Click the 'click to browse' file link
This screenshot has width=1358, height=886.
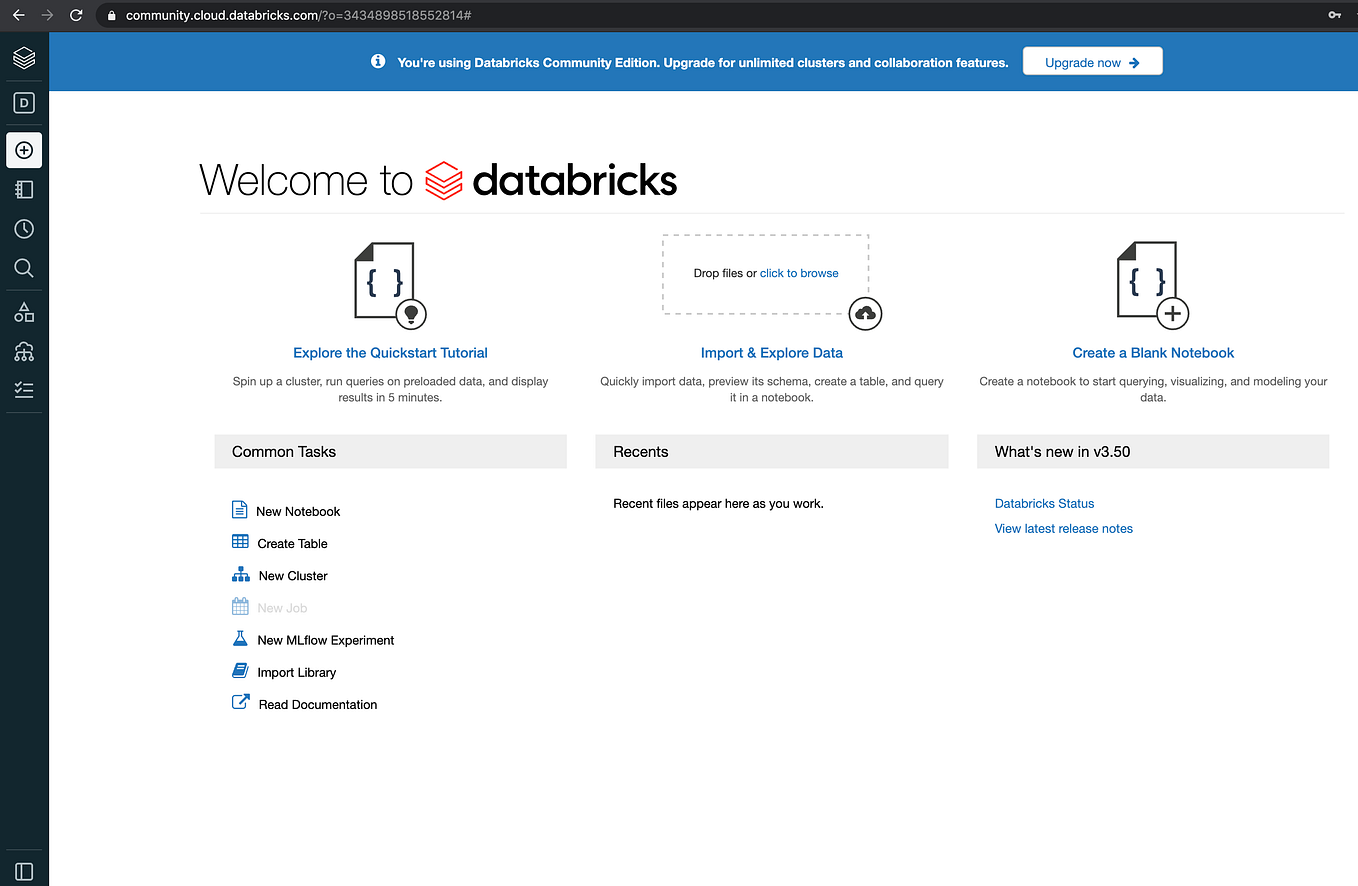(799, 273)
